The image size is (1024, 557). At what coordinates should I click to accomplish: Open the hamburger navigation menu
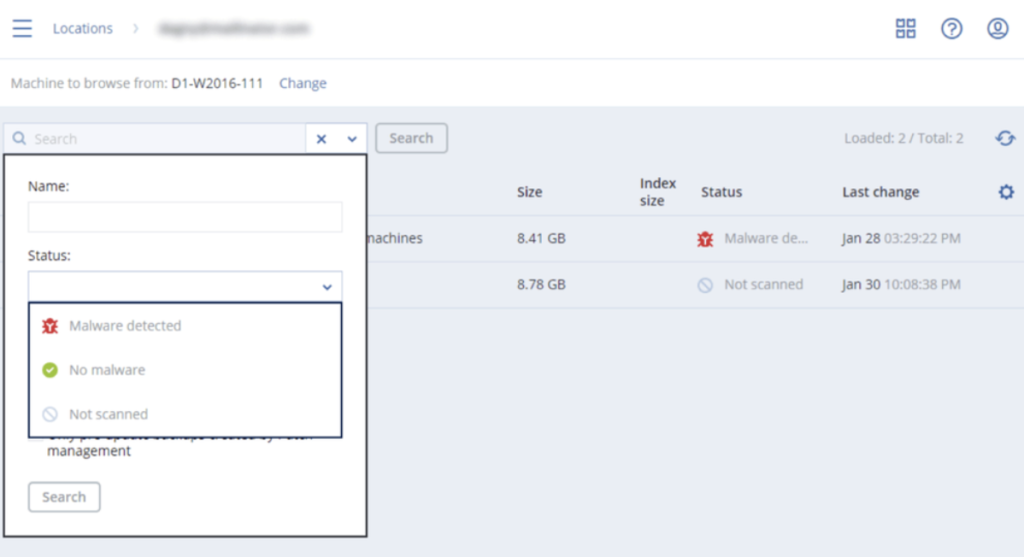(x=22, y=28)
